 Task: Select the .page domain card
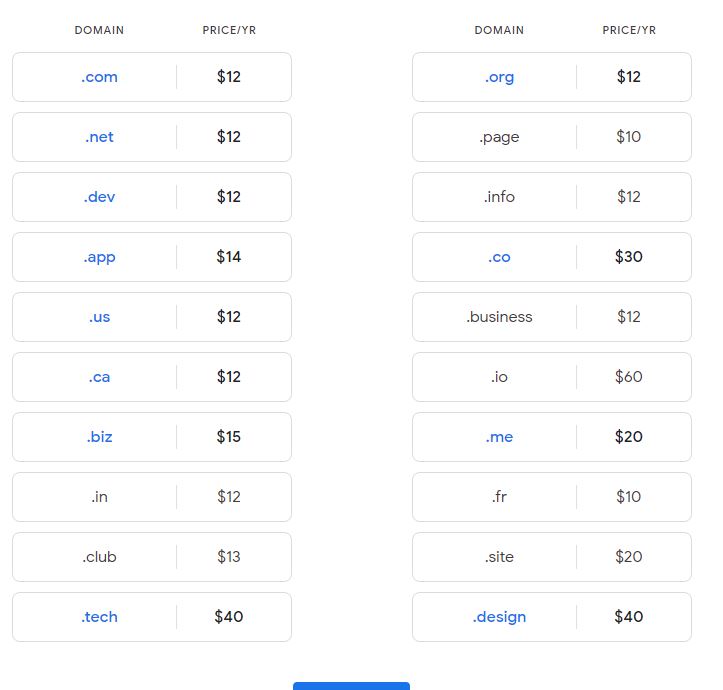click(552, 137)
